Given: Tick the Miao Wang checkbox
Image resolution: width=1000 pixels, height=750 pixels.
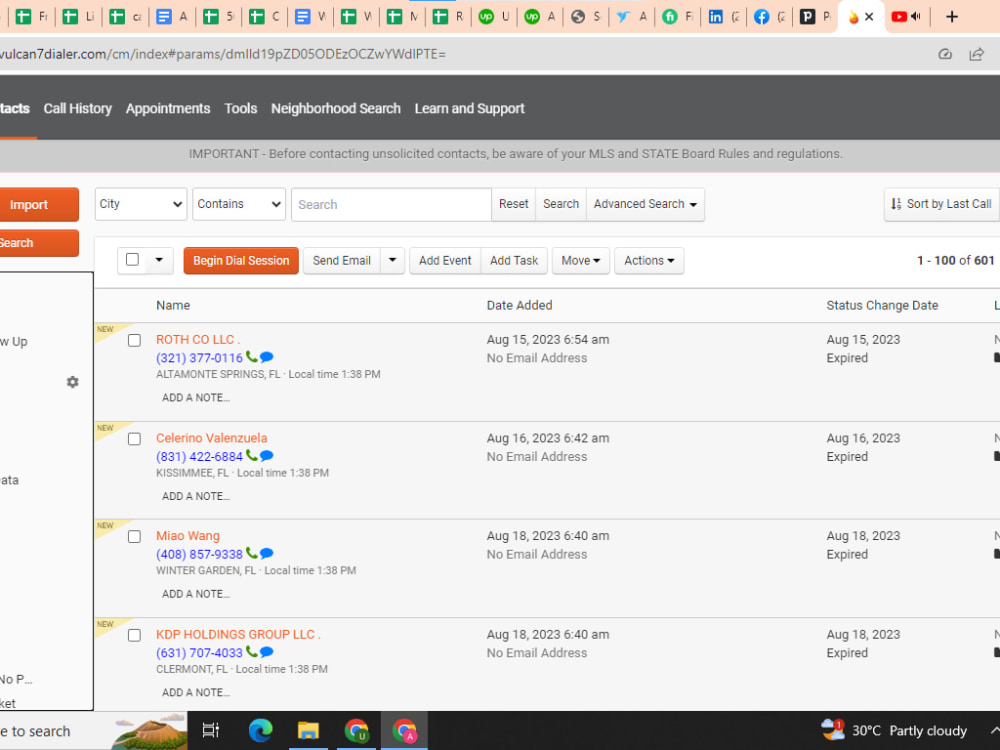Looking at the screenshot, I should click(x=134, y=536).
